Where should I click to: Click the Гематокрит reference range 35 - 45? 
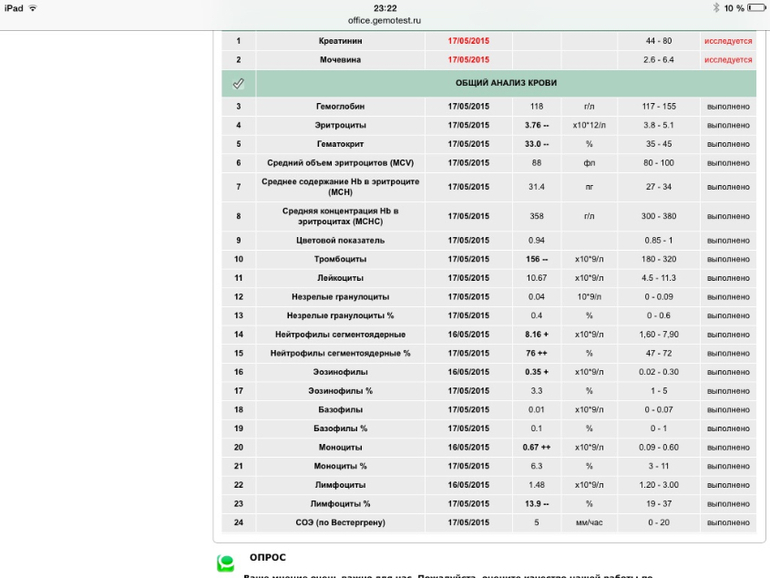coord(659,144)
